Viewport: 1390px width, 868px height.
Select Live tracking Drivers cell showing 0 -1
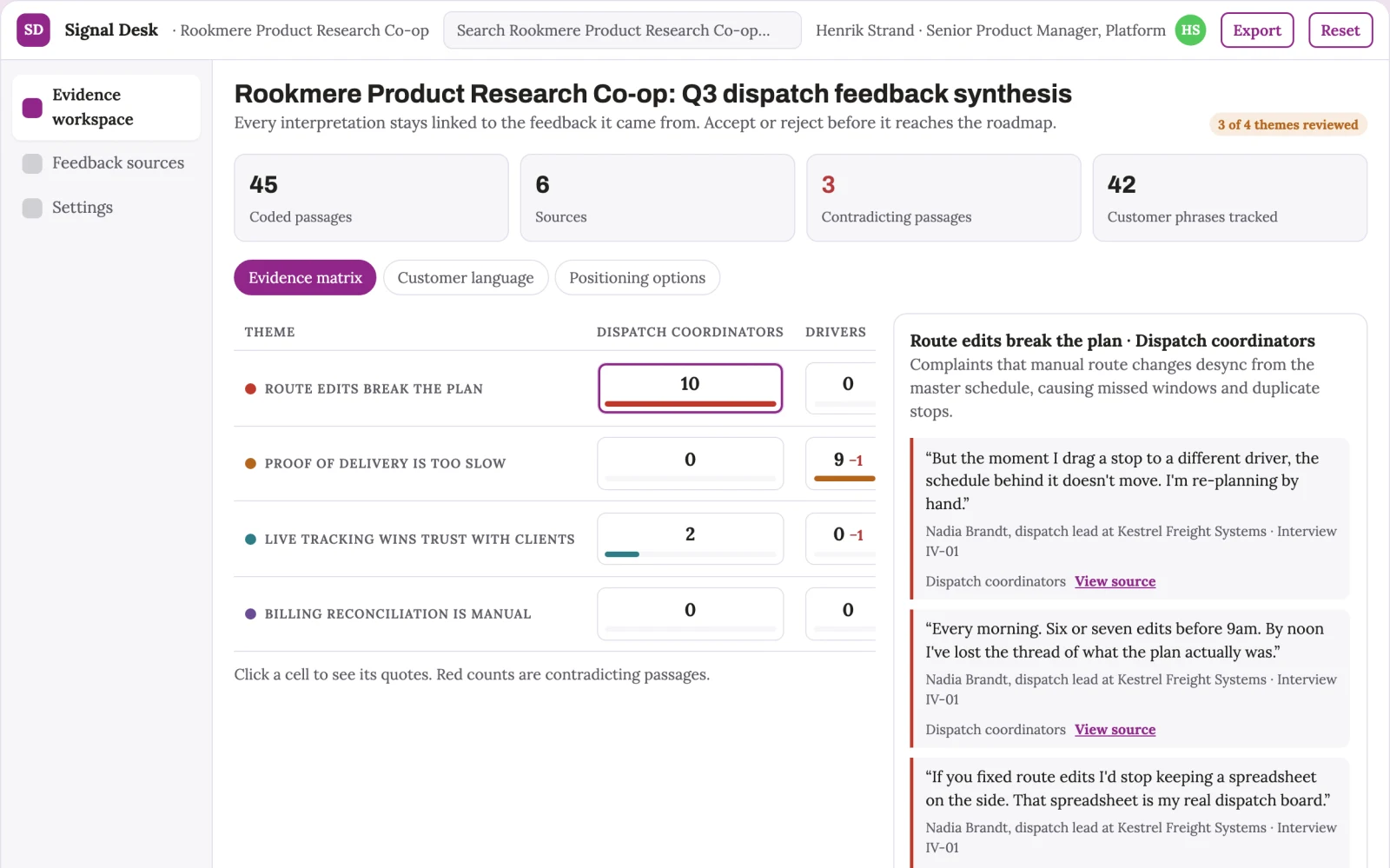point(841,539)
